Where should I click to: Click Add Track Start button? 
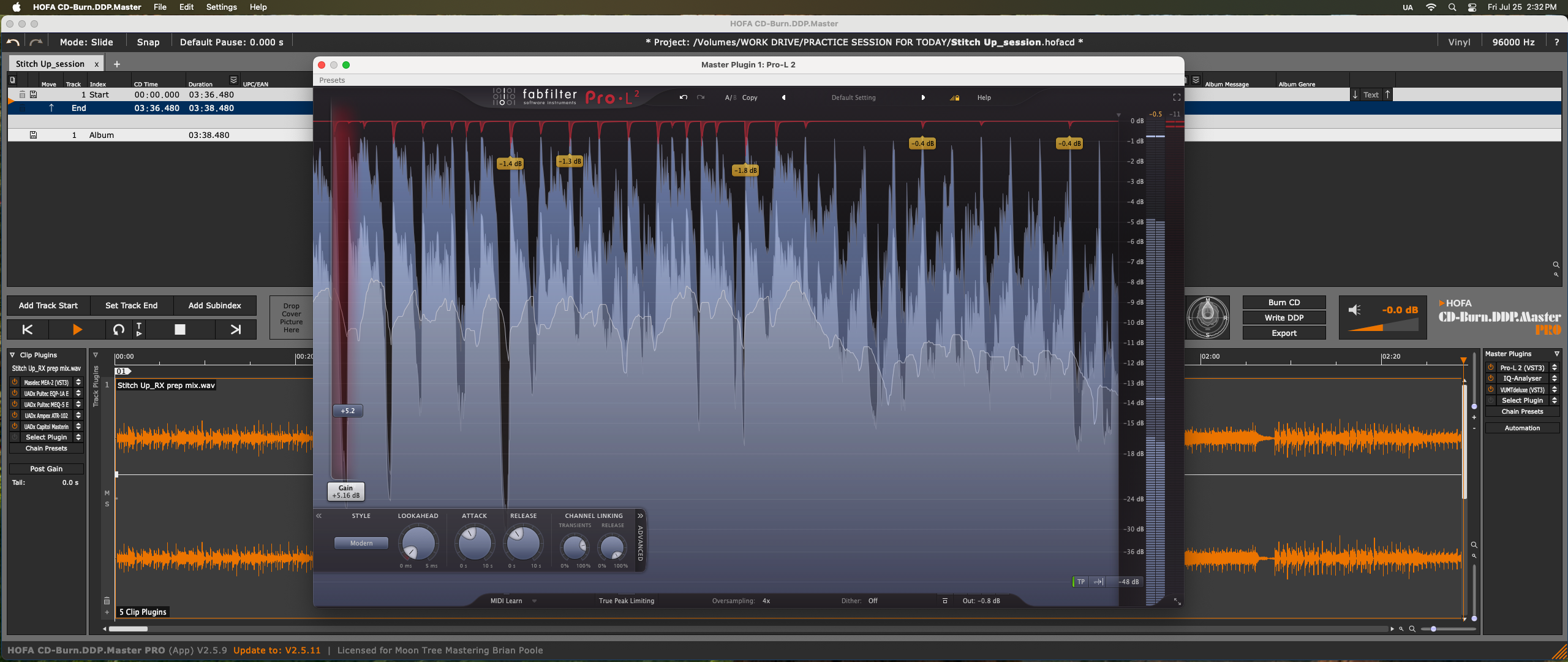point(48,305)
